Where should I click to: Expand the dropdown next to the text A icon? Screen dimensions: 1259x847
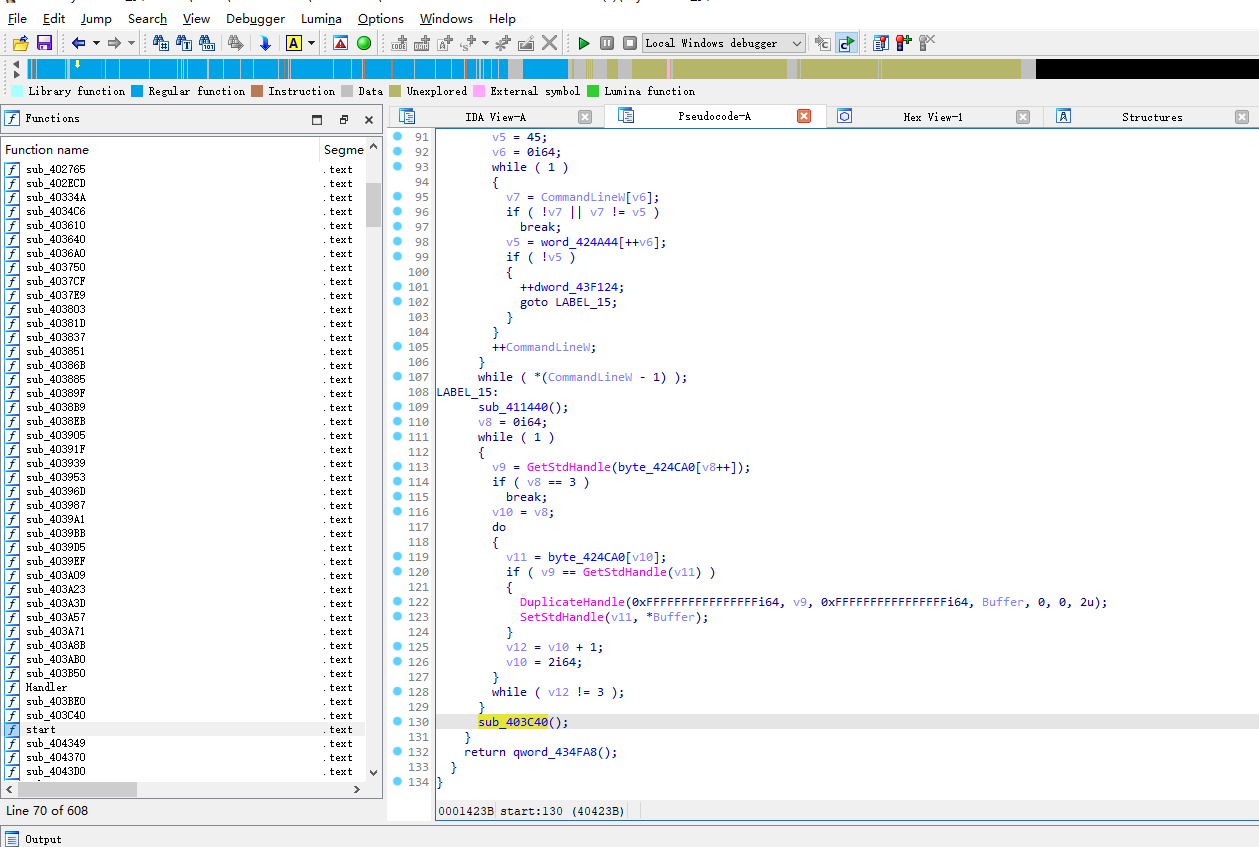pos(312,43)
